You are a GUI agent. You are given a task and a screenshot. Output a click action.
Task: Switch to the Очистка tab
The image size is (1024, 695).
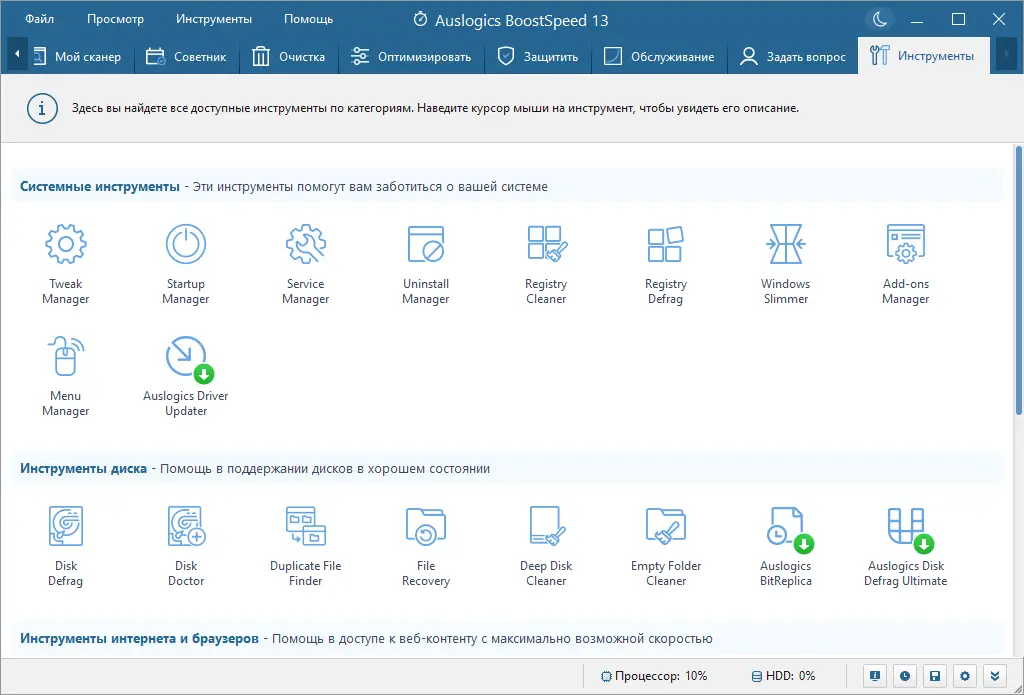[x=289, y=57]
